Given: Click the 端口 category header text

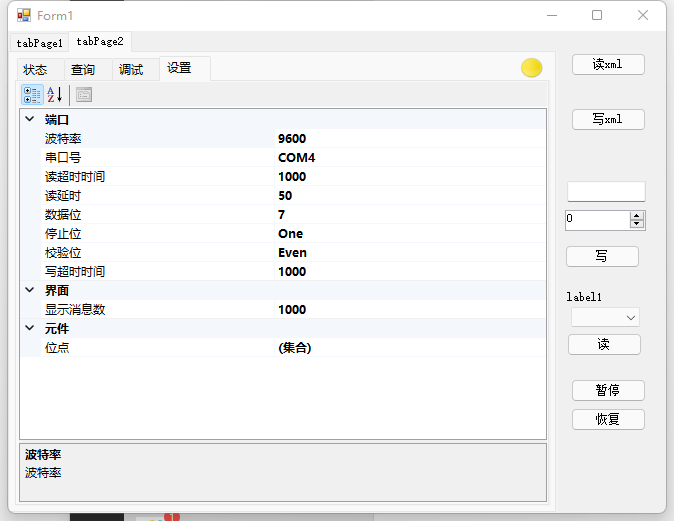Looking at the screenshot, I should click(57, 120).
